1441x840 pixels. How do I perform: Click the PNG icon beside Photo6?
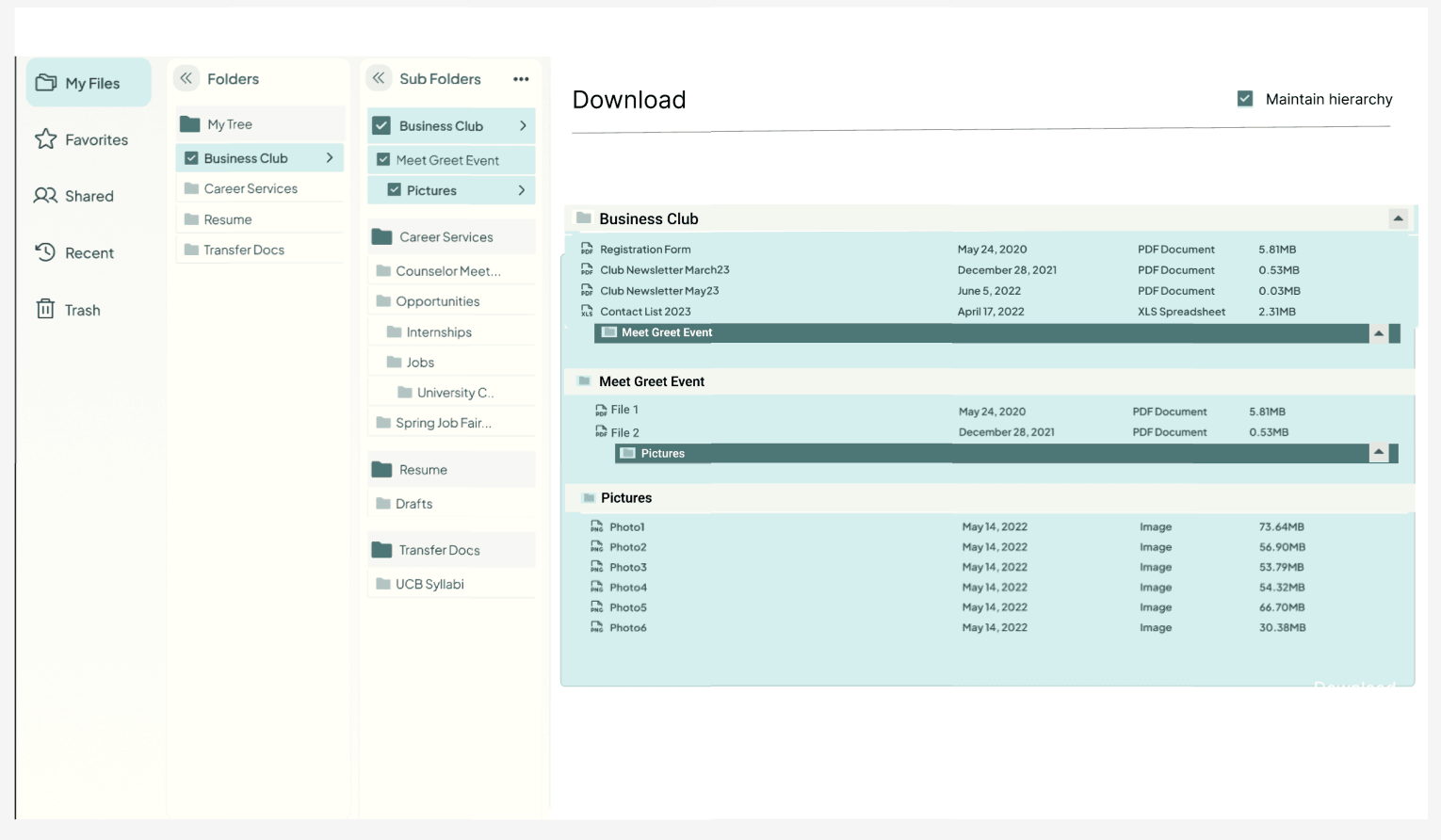596,627
